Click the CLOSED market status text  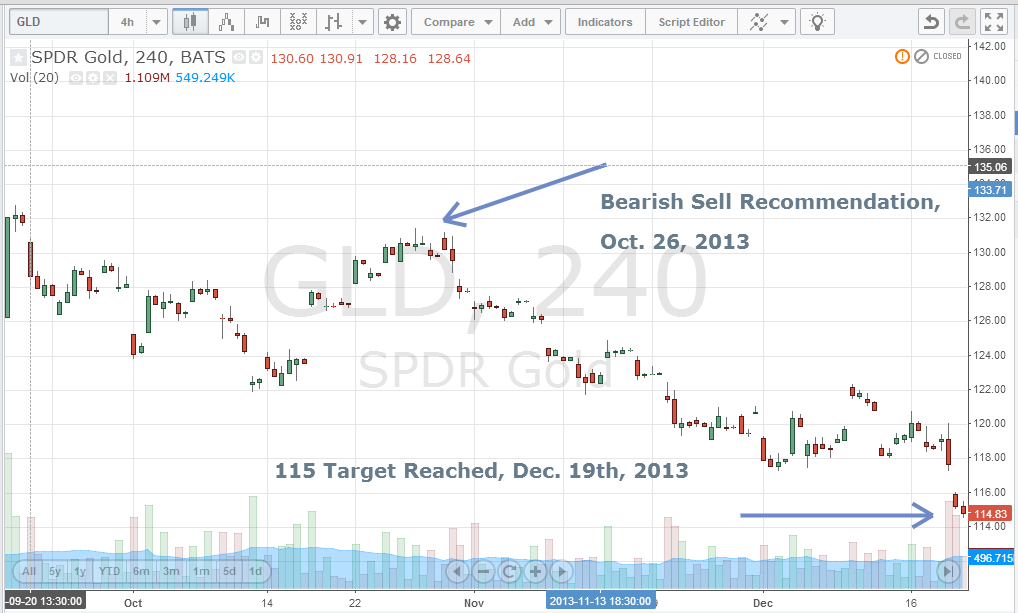[947, 56]
